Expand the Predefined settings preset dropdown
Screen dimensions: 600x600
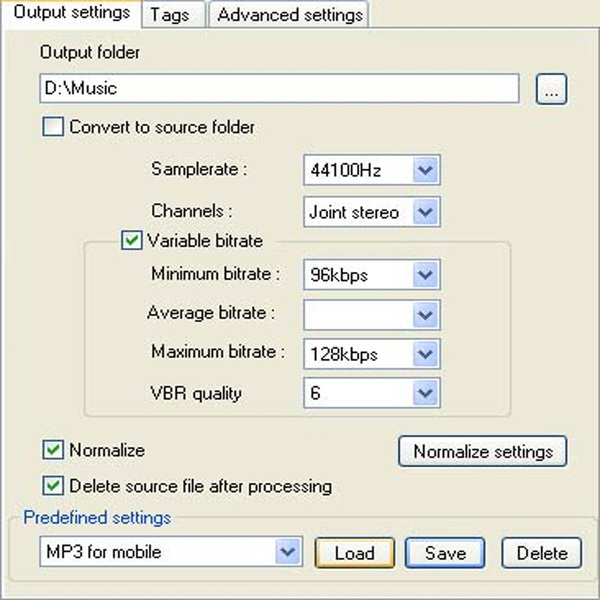171,552
